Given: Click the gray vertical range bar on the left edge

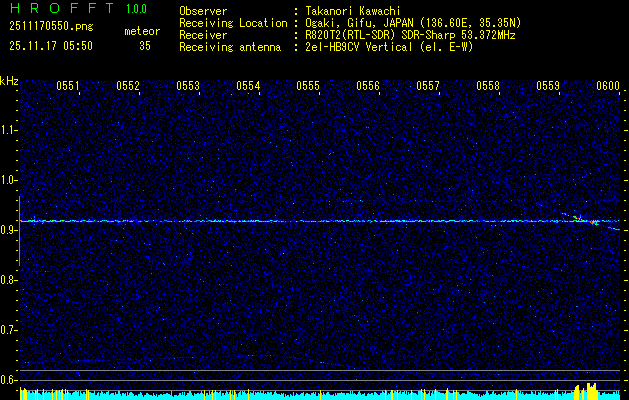Looking at the screenshot, I should click(x=19, y=231).
